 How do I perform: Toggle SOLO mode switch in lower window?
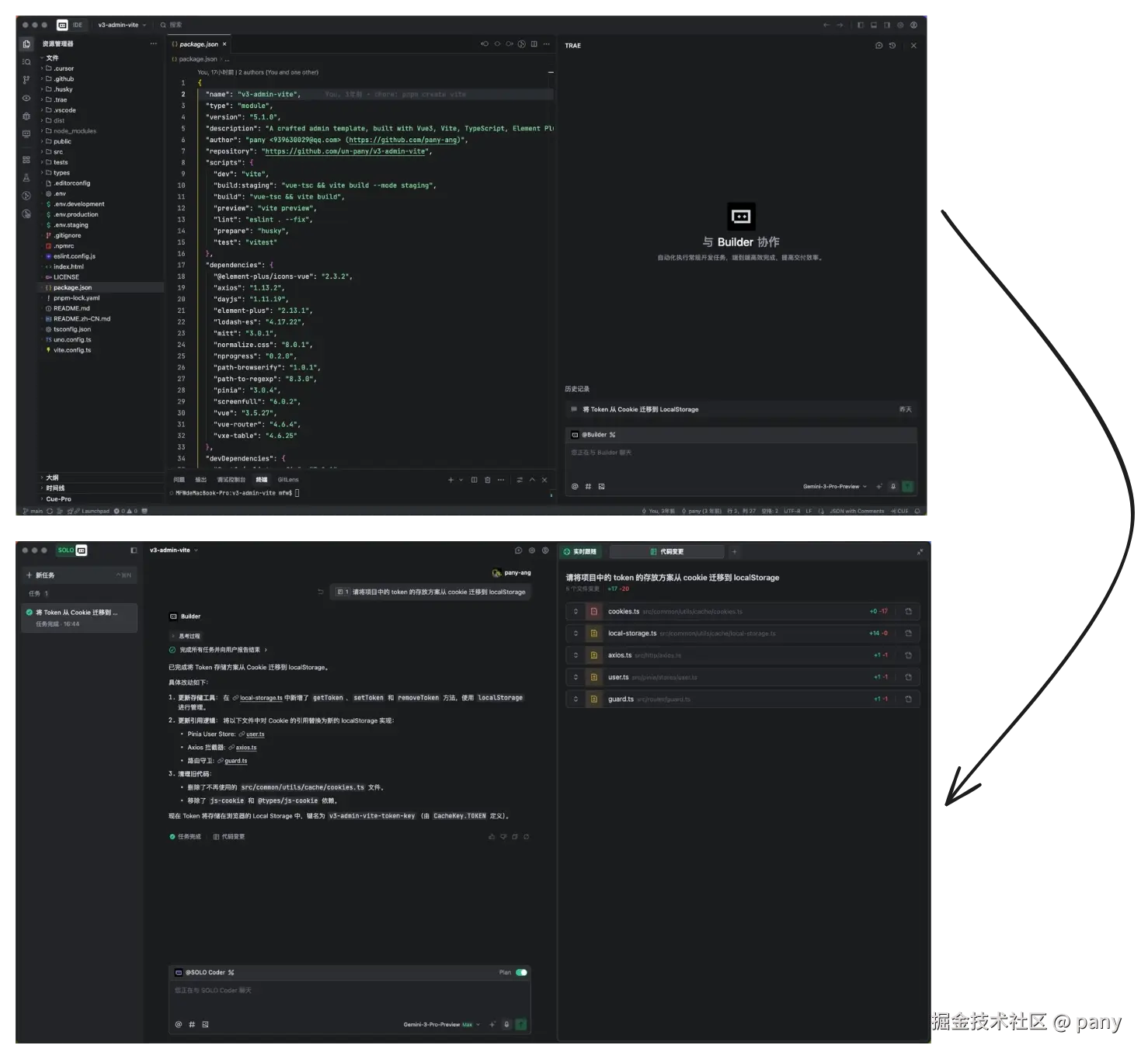(x=72, y=550)
